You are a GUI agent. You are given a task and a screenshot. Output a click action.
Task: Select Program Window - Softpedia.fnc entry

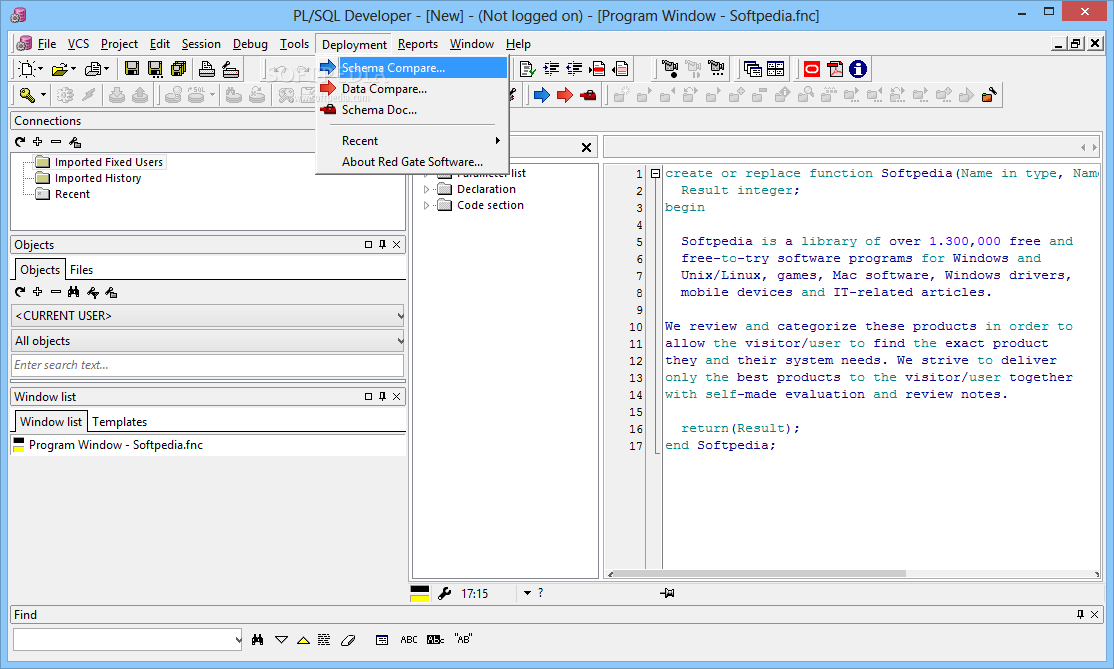click(116, 445)
